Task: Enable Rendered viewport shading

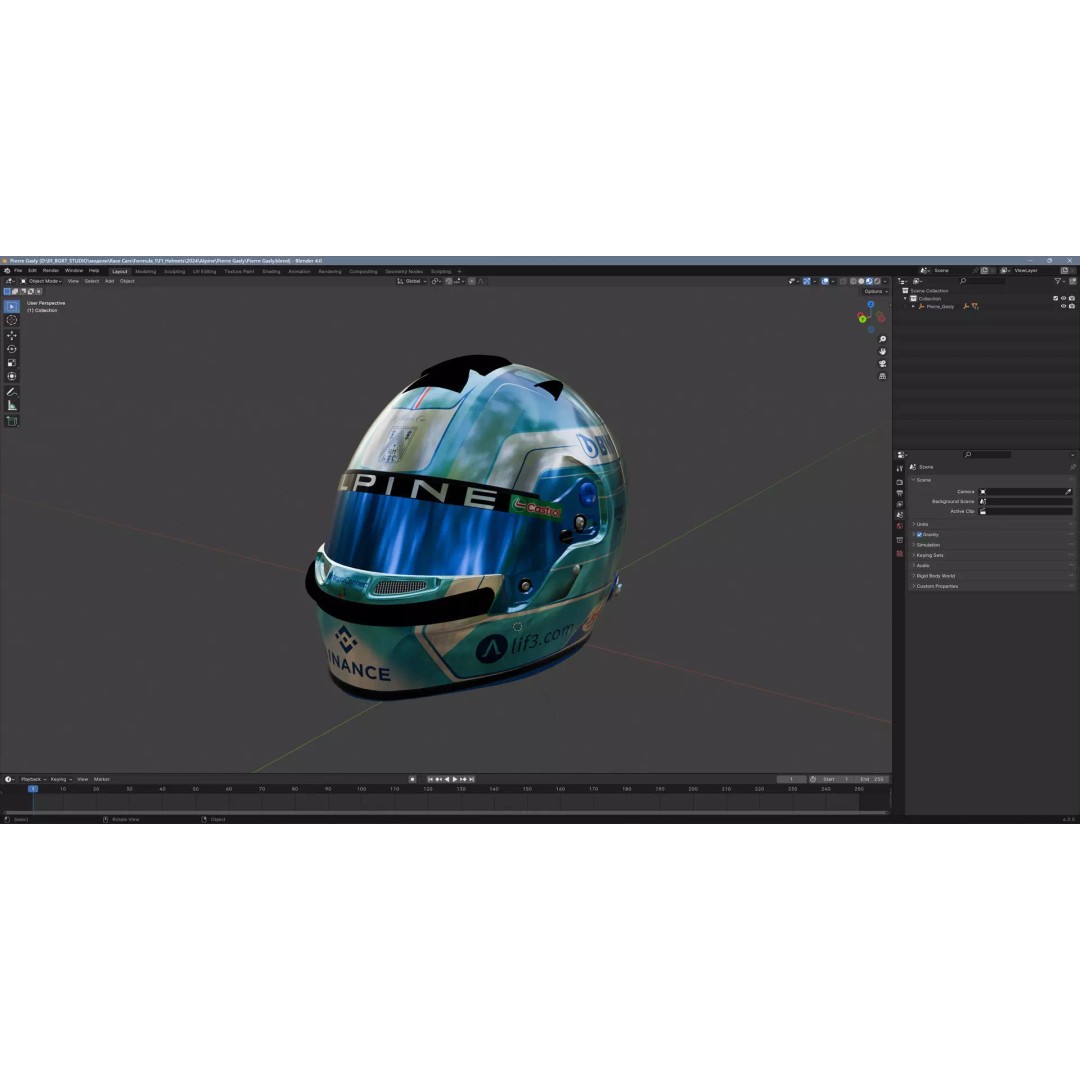Action: pos(877,281)
